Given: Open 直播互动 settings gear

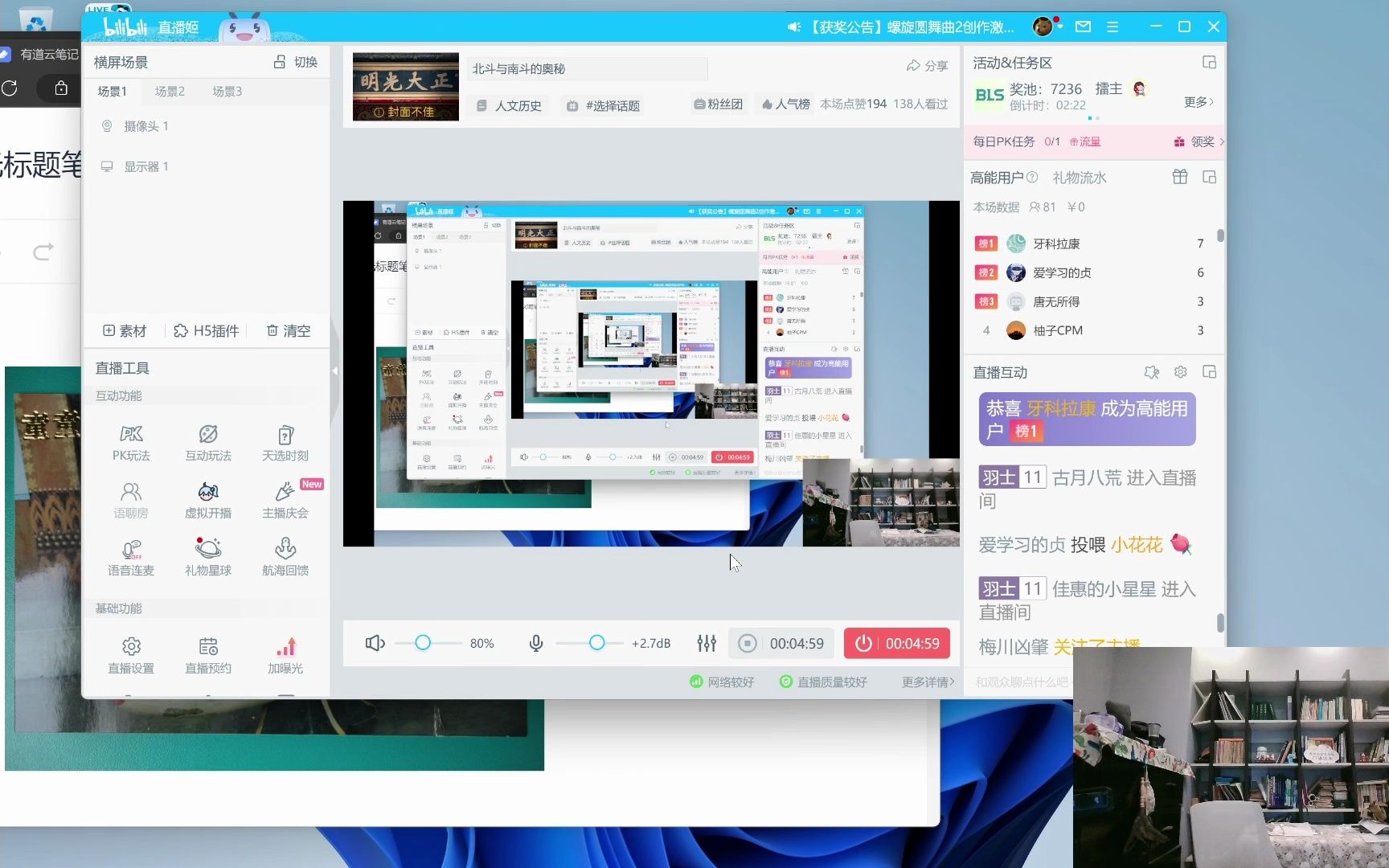Looking at the screenshot, I should pyautogui.click(x=1180, y=372).
